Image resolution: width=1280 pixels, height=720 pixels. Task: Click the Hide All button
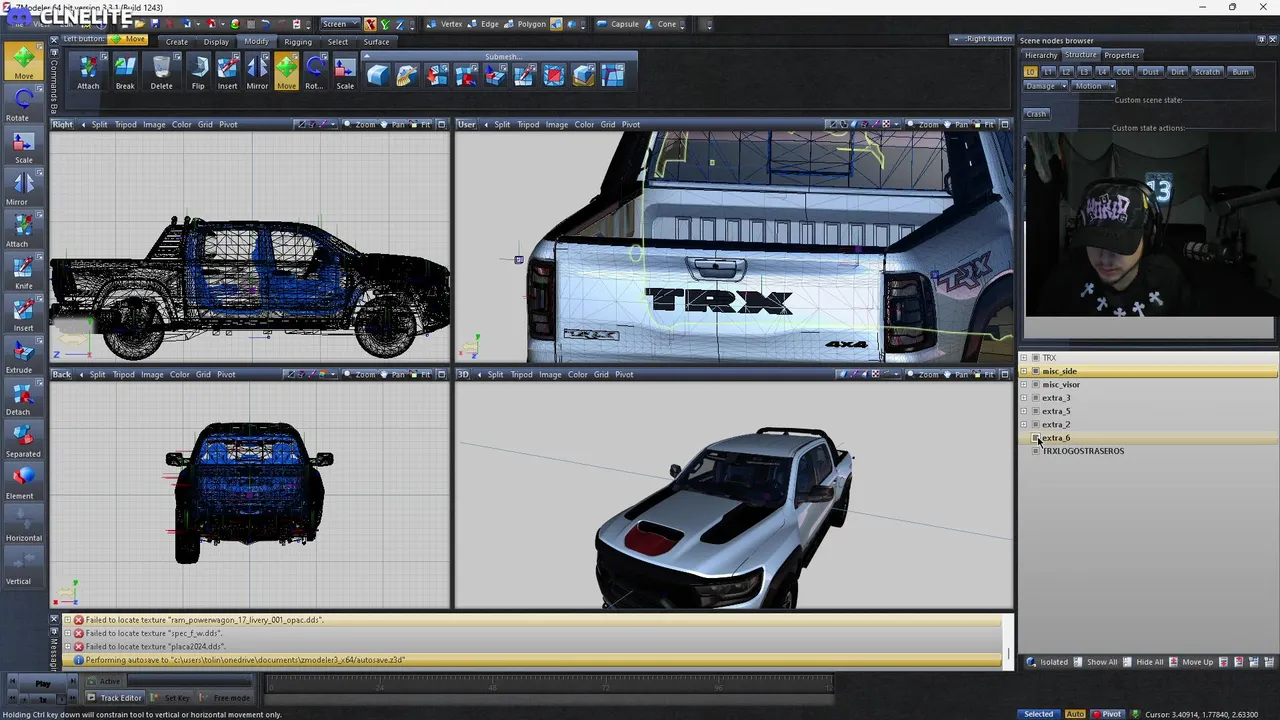pyautogui.click(x=1145, y=662)
